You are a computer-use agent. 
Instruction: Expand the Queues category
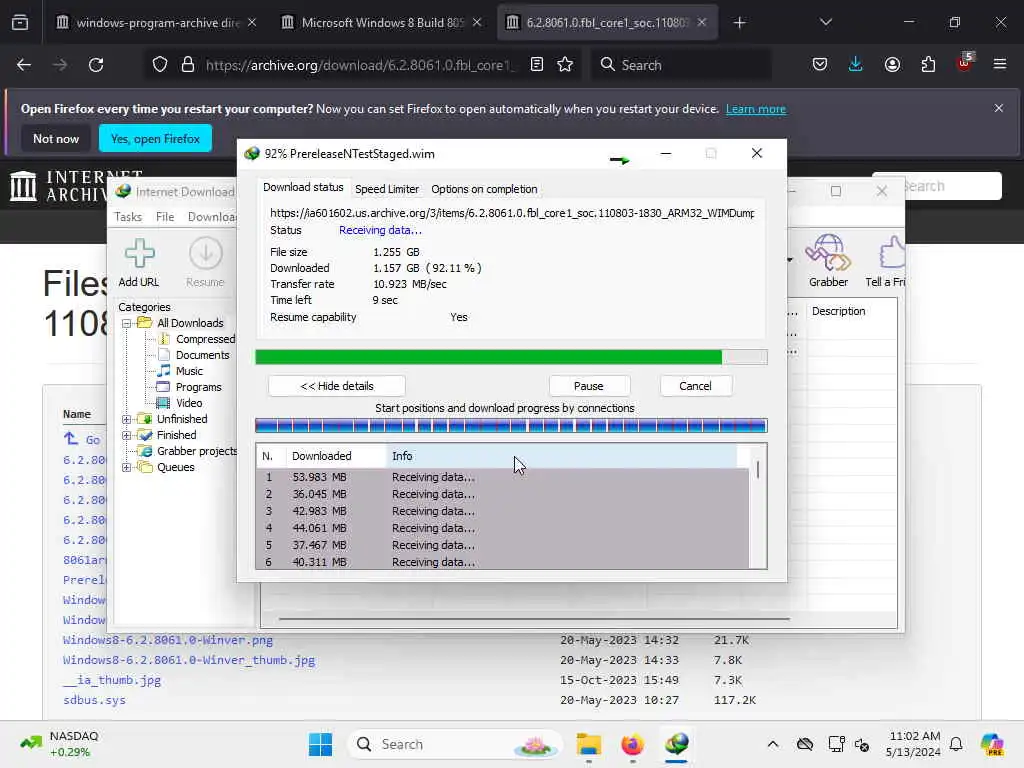tap(127, 467)
